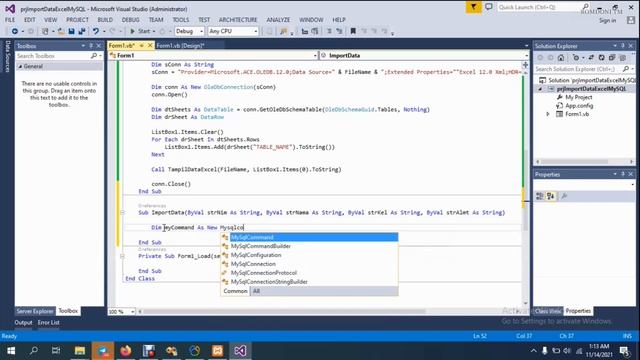Click the Open File toolbar icon
Viewport: 640px width, 360px height.
click(x=61, y=31)
